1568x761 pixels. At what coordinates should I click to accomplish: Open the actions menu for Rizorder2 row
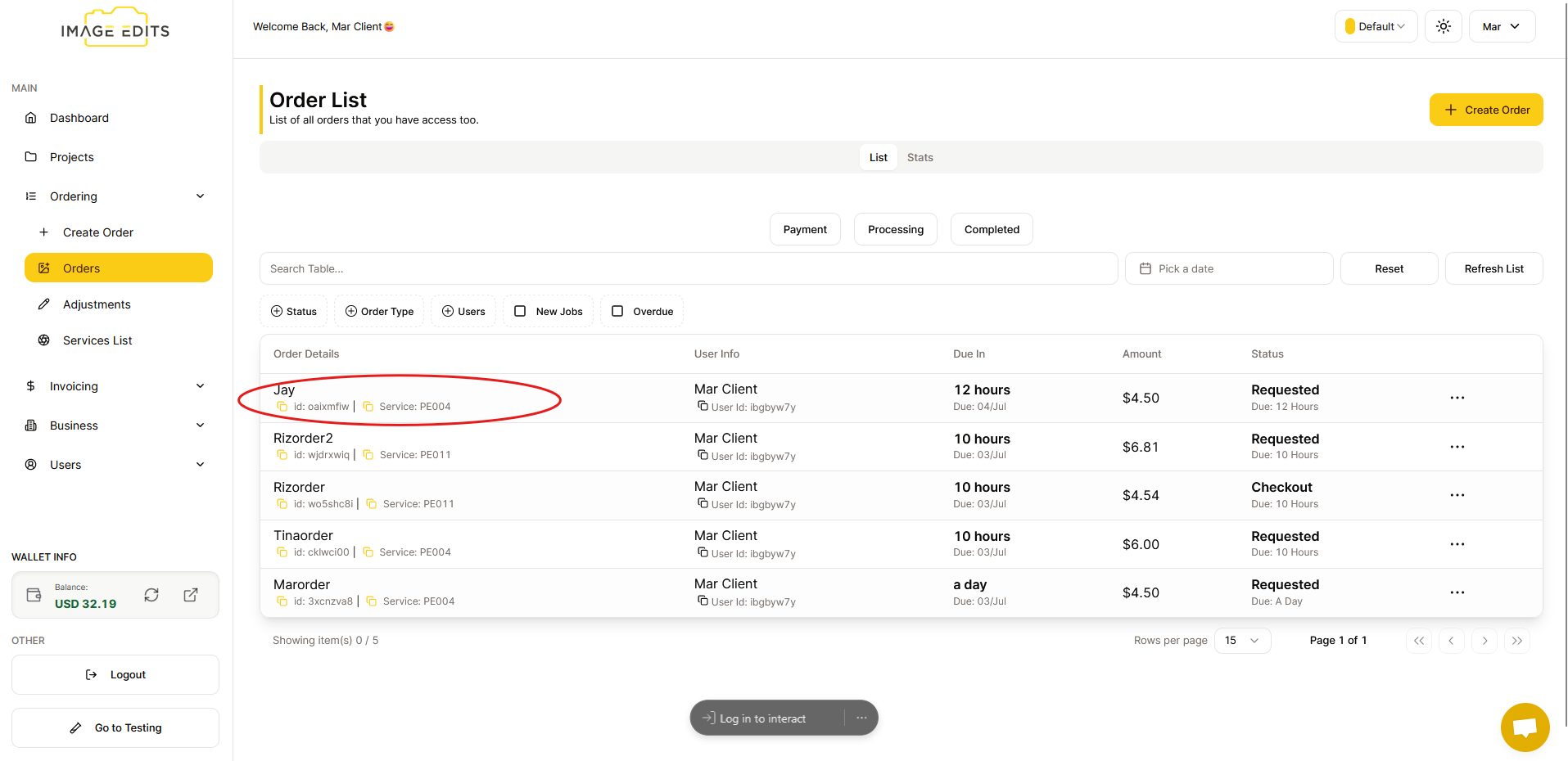[x=1457, y=447]
